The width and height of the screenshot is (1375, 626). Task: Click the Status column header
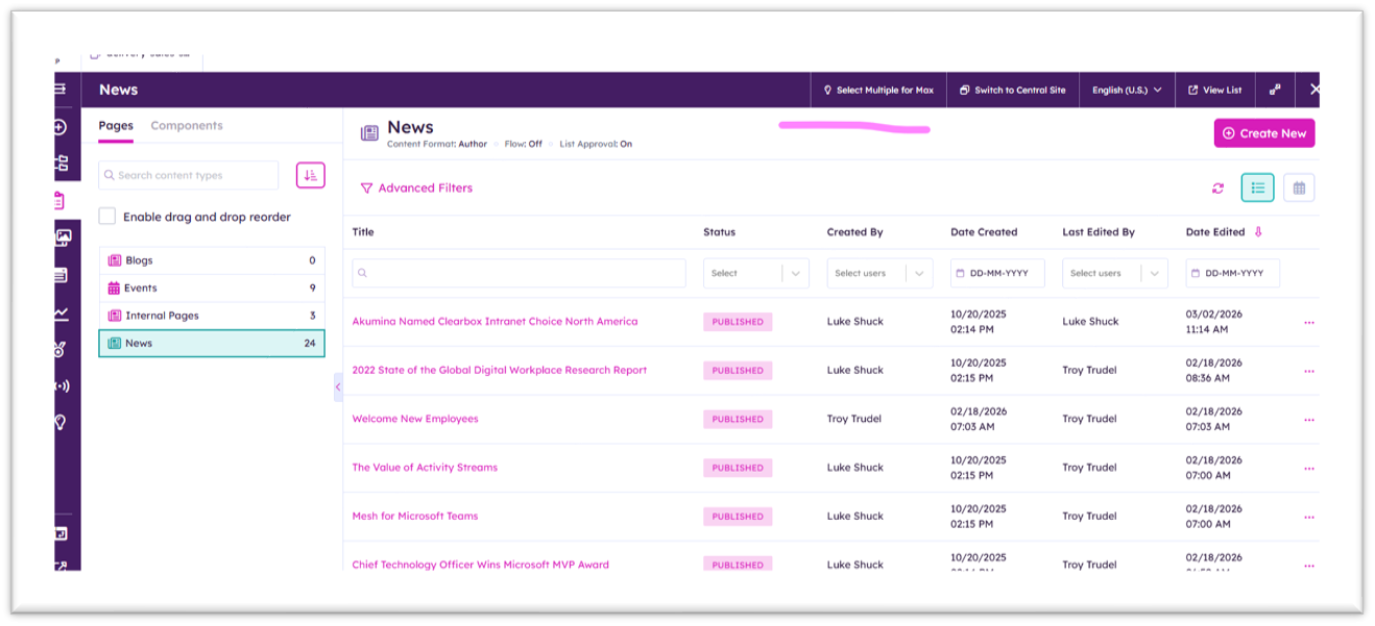[x=719, y=232]
